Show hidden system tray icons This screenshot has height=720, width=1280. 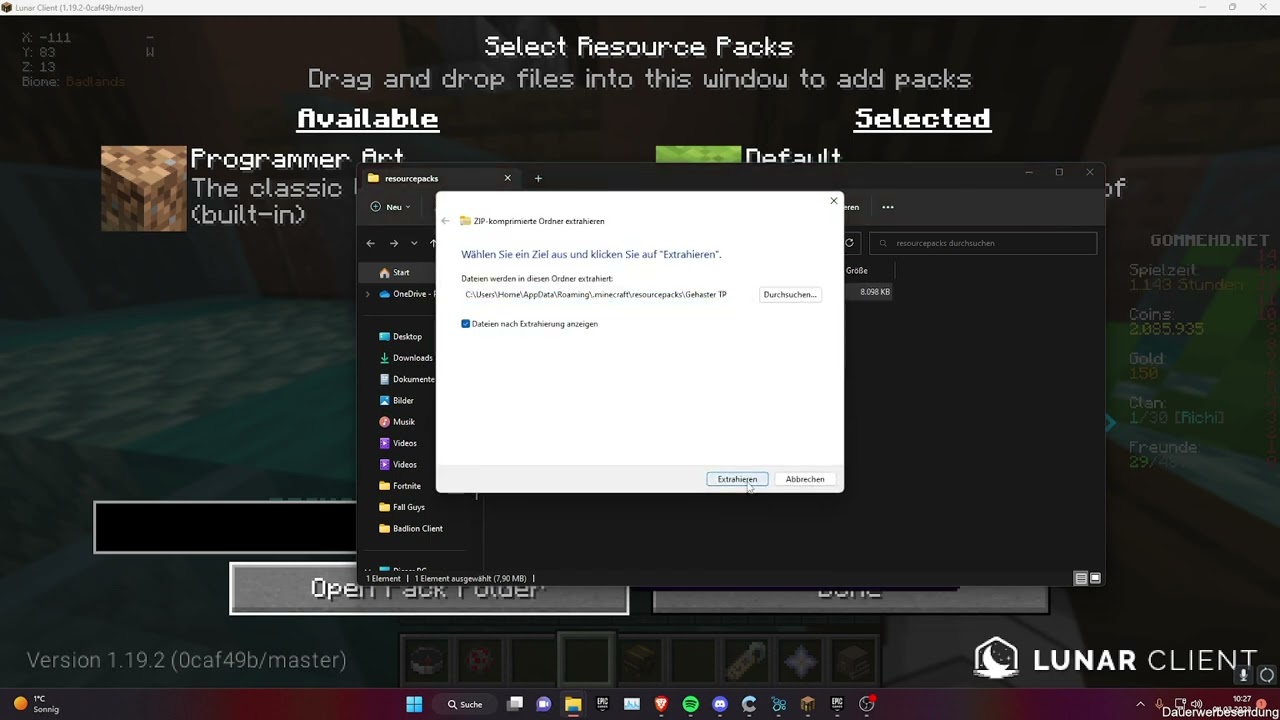[x=1140, y=704]
